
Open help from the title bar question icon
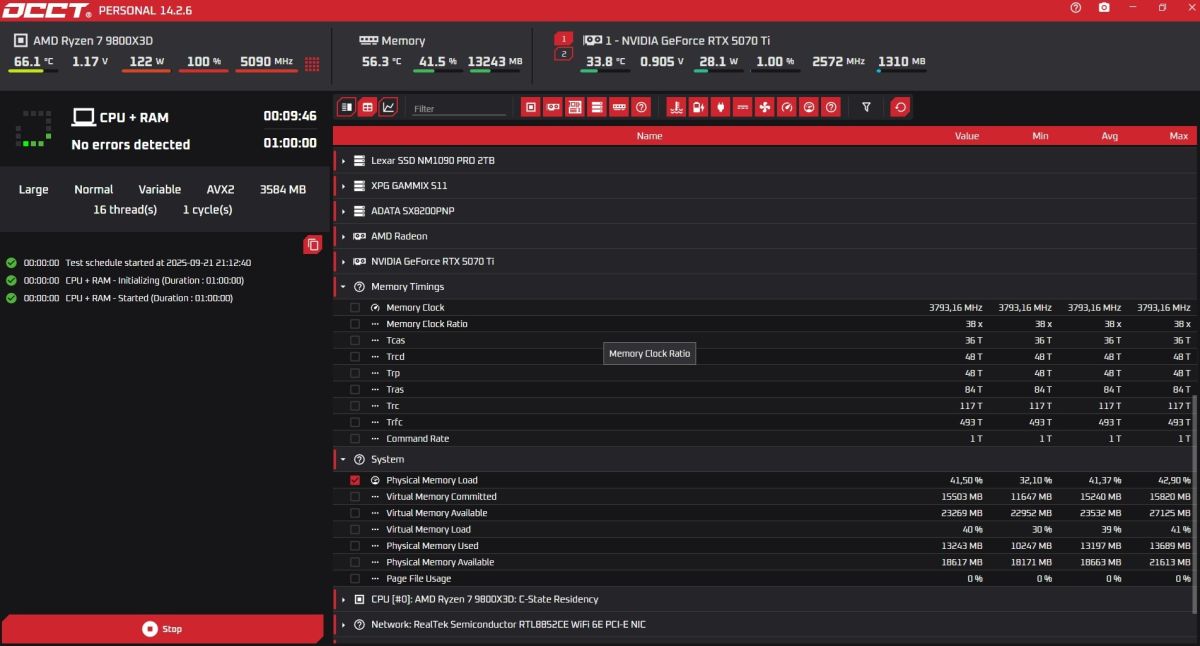pyautogui.click(x=1075, y=8)
